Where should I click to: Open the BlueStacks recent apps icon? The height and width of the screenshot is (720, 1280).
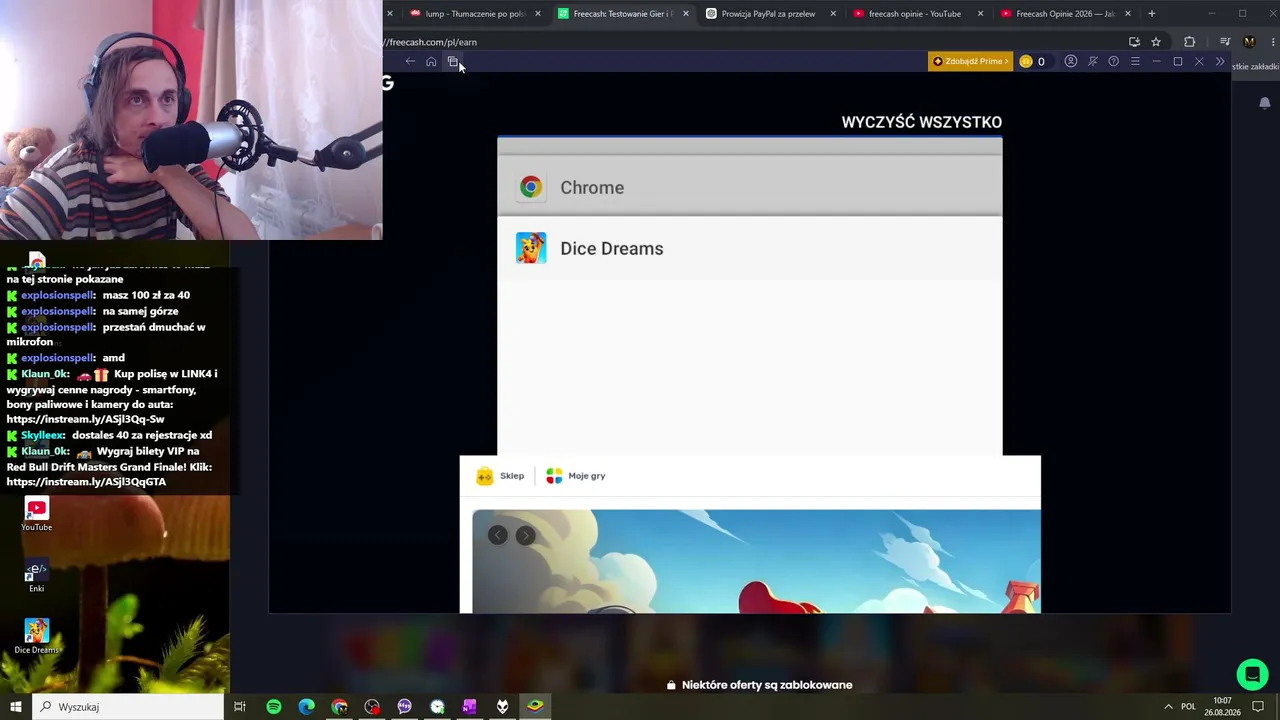point(452,62)
